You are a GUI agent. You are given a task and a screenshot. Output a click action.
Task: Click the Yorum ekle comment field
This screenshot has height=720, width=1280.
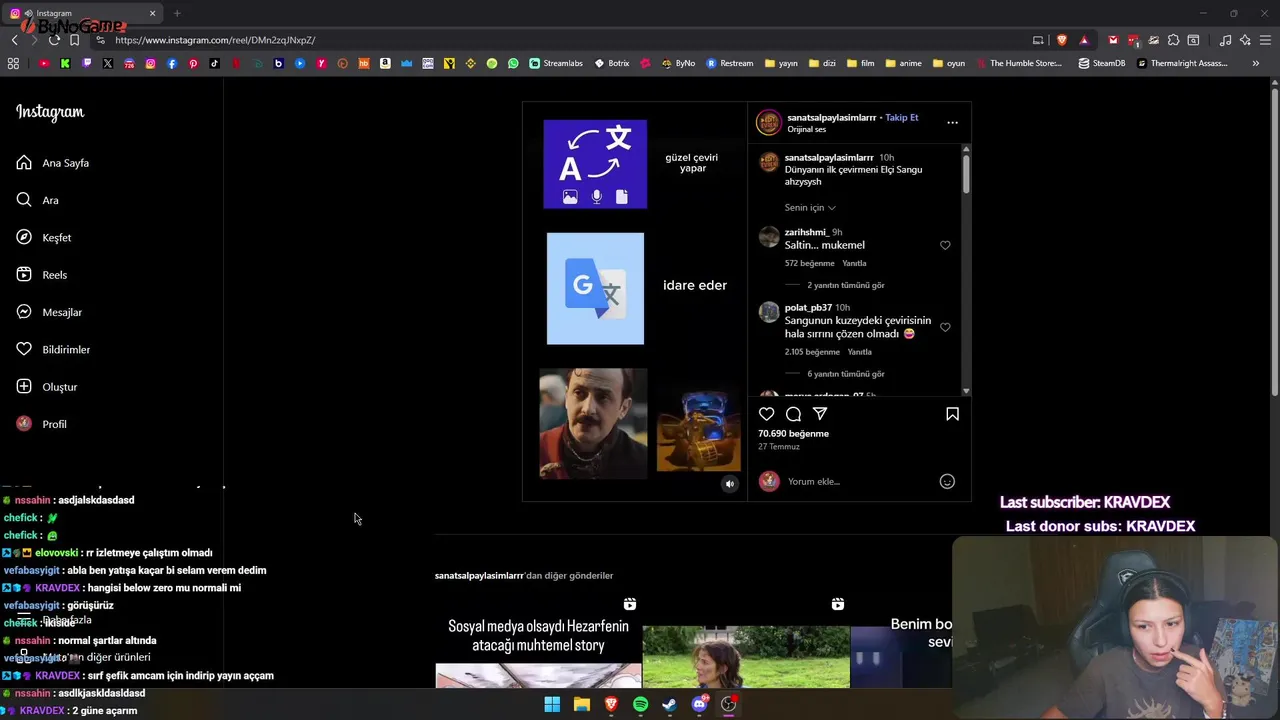point(860,481)
